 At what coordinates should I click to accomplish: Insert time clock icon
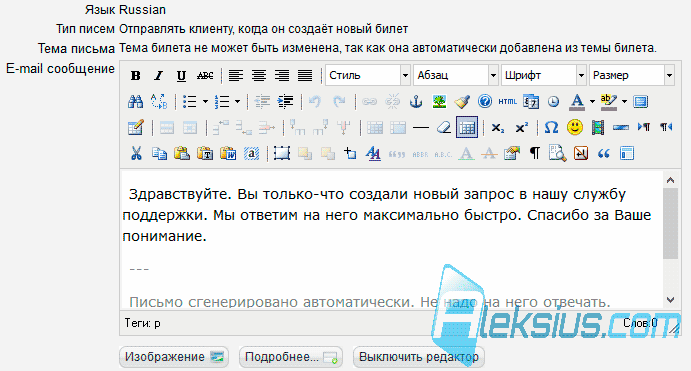click(554, 102)
